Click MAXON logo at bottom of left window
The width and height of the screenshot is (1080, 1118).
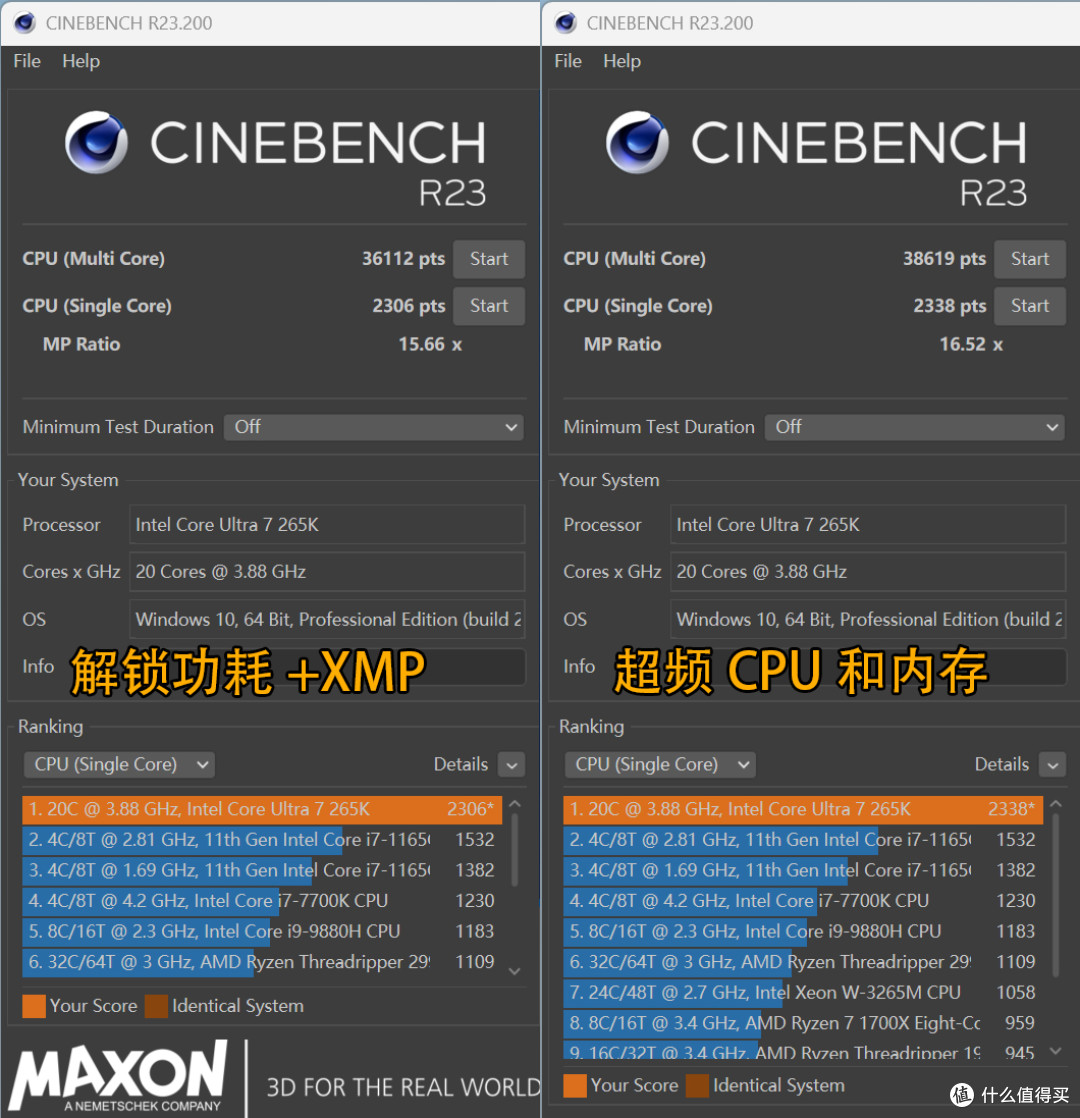pyautogui.click(x=120, y=1077)
